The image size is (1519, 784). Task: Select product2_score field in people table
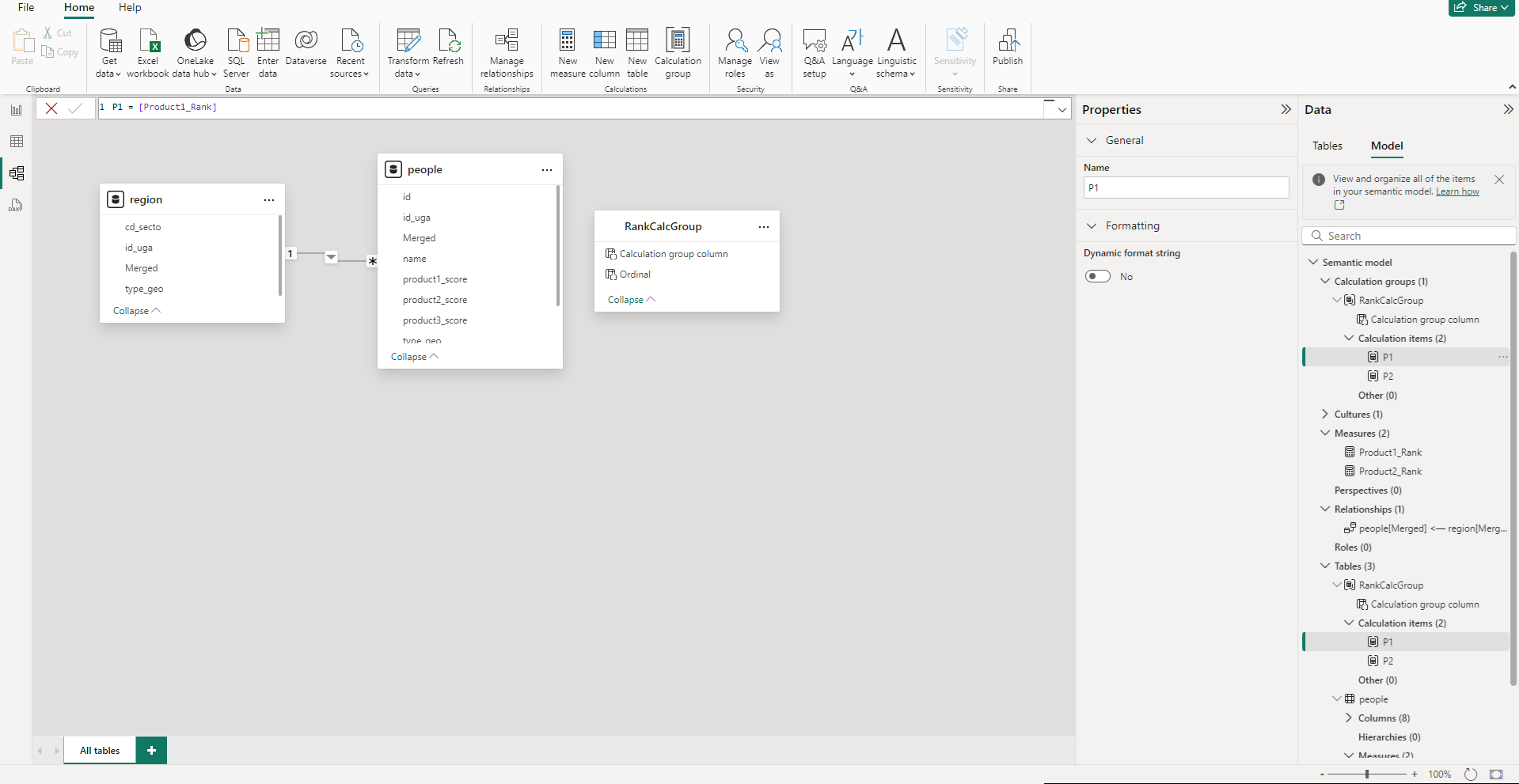coord(435,300)
